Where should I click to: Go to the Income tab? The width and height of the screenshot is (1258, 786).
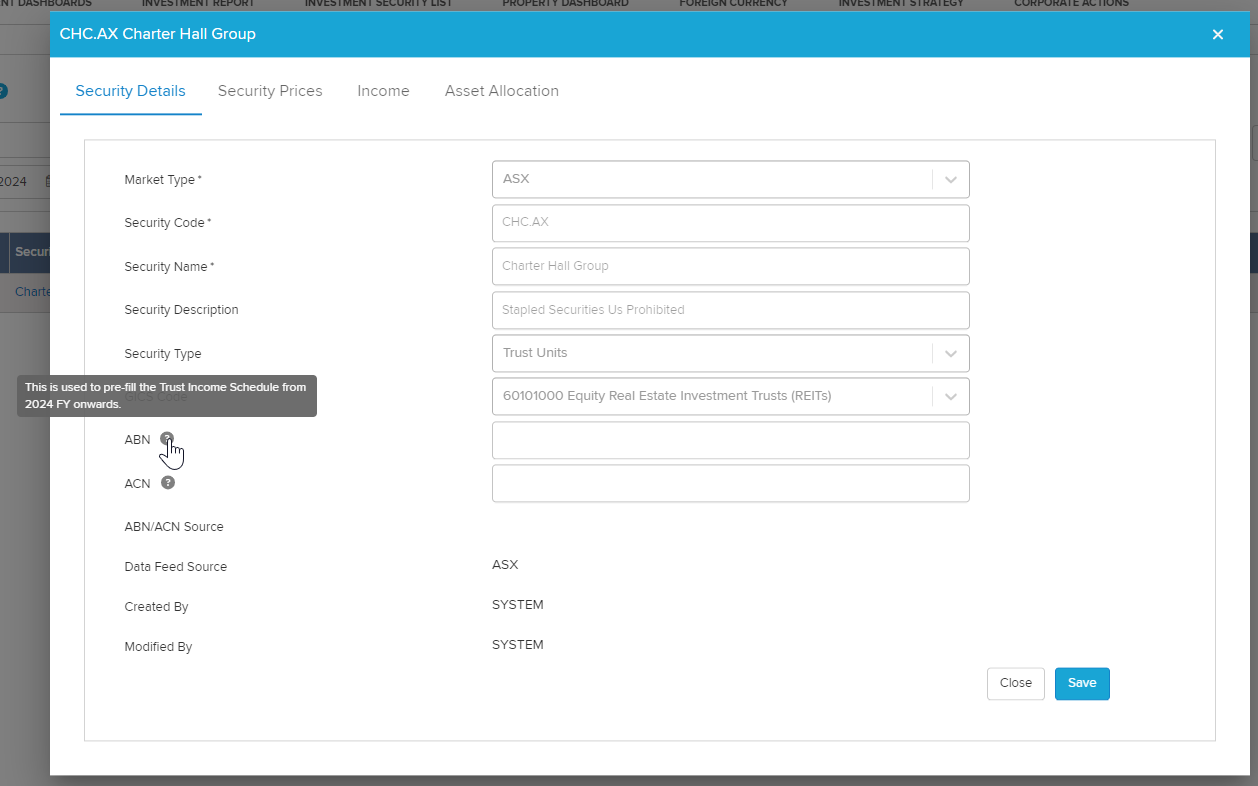[x=383, y=91]
